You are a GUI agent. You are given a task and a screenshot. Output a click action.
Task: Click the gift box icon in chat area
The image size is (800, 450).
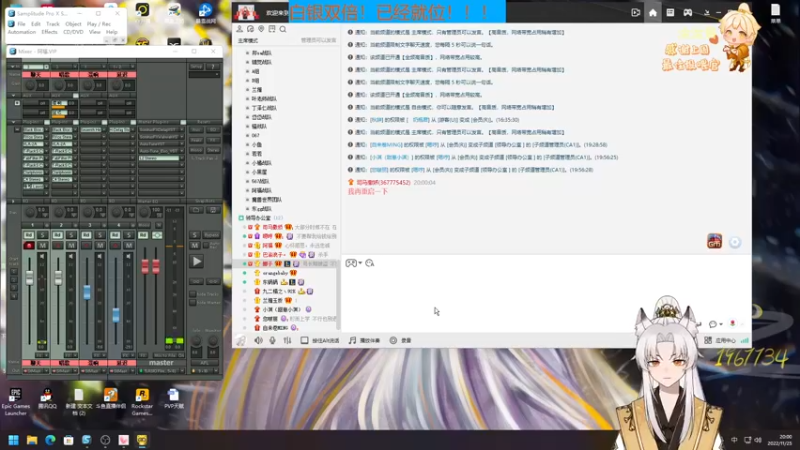[x=714, y=241]
